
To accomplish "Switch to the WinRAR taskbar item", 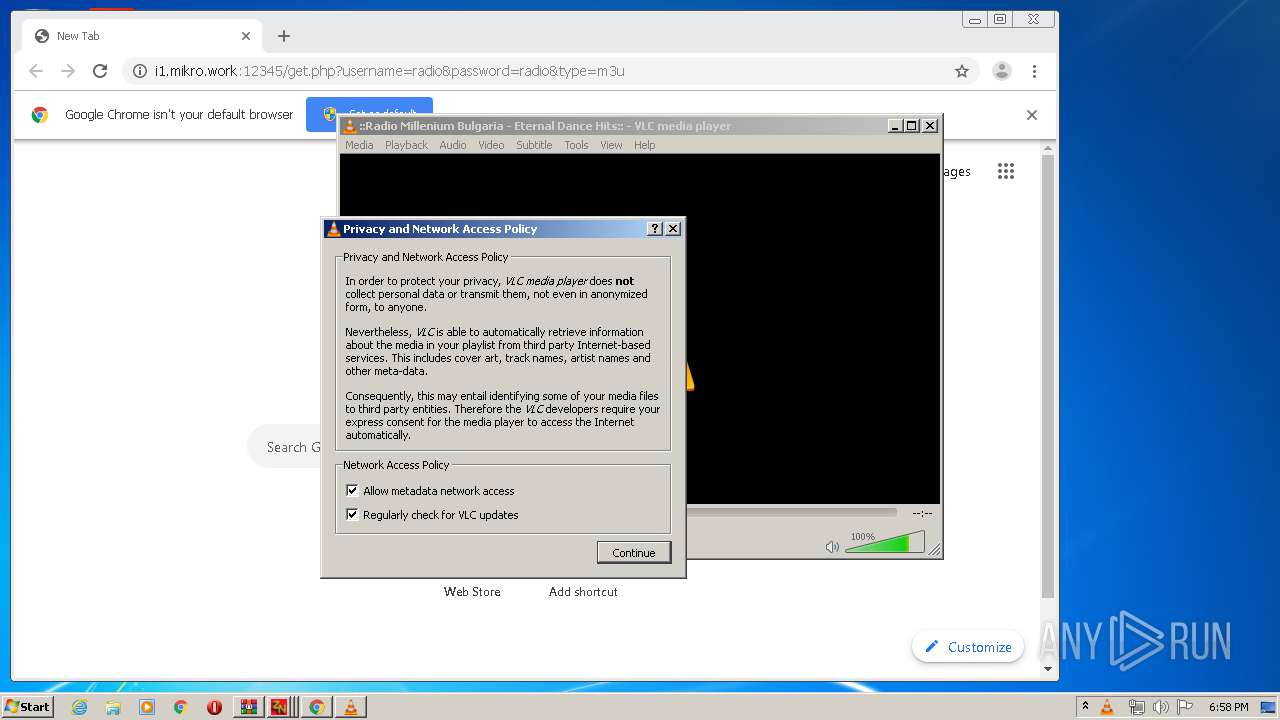I will (249, 707).
